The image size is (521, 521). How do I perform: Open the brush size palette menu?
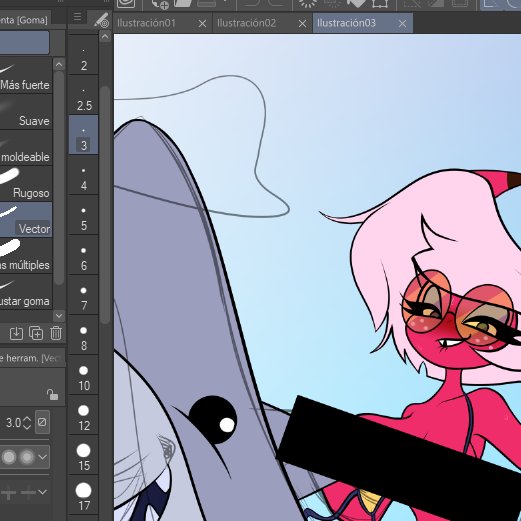tap(77, 17)
